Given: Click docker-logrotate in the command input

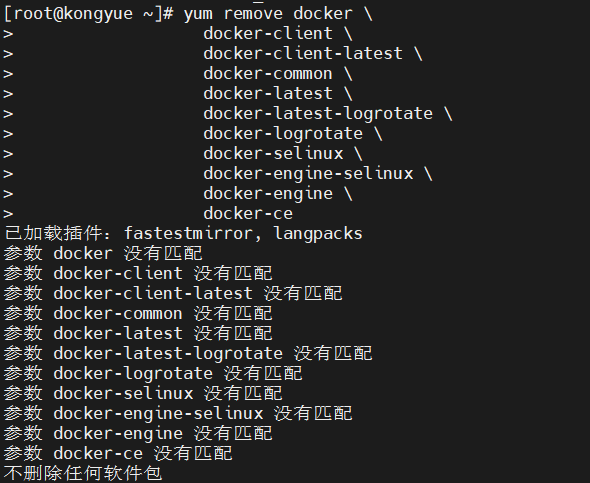Looking at the screenshot, I should (283, 134).
